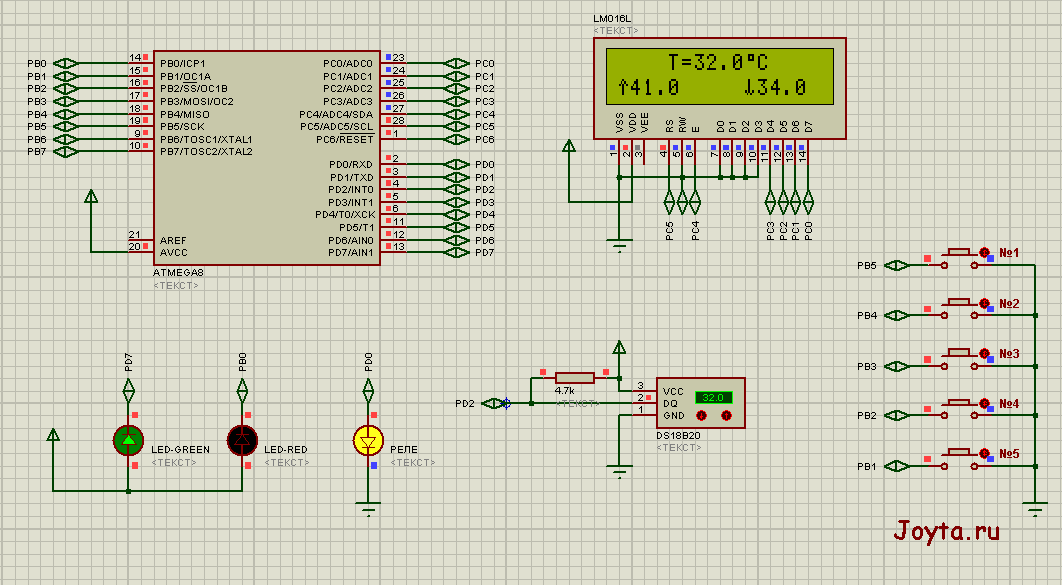Click the PB5 terminal beside button №1
1062x585 pixels.
pyautogui.click(x=896, y=265)
